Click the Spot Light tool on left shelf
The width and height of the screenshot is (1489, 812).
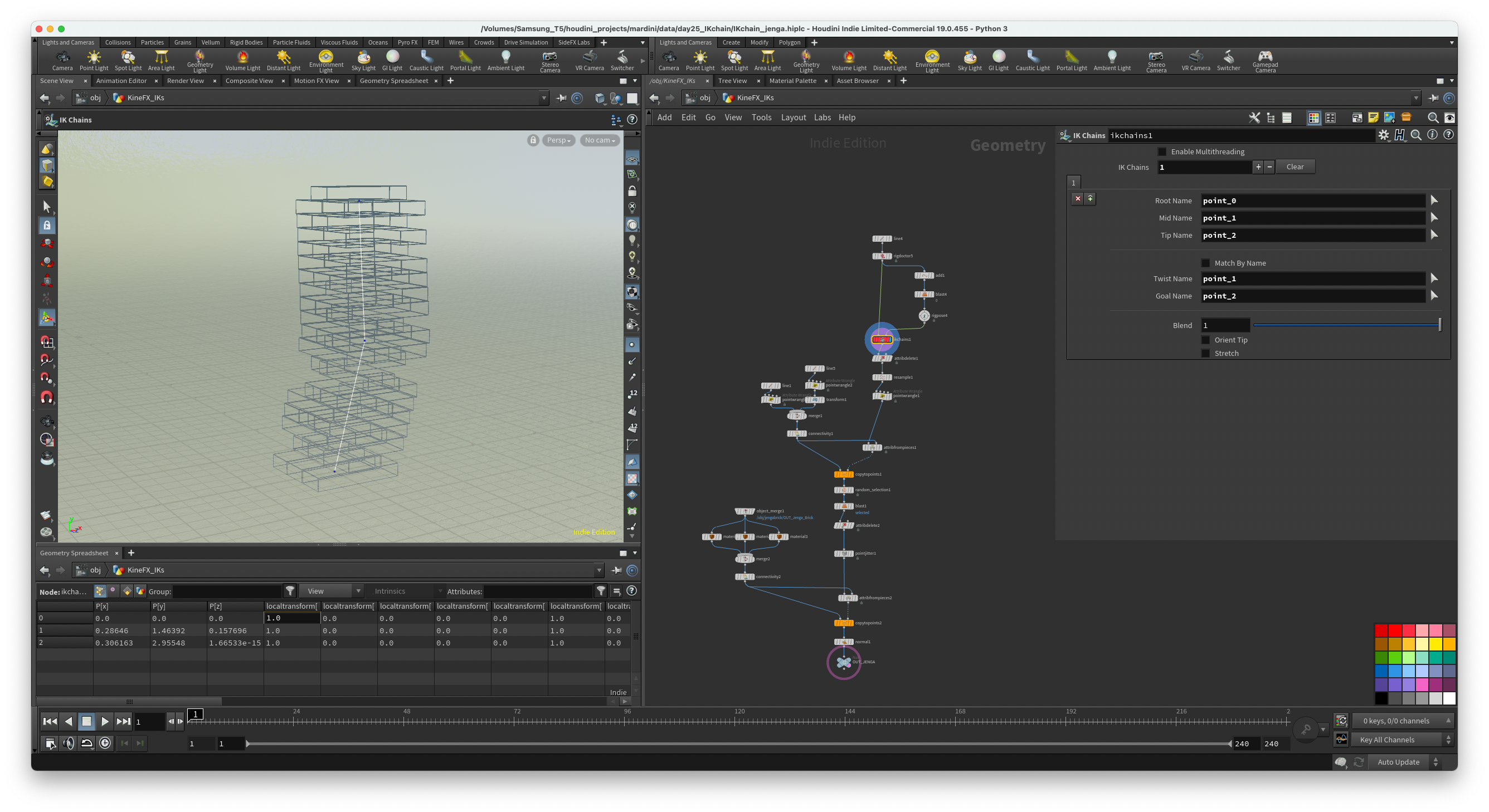[x=128, y=60]
